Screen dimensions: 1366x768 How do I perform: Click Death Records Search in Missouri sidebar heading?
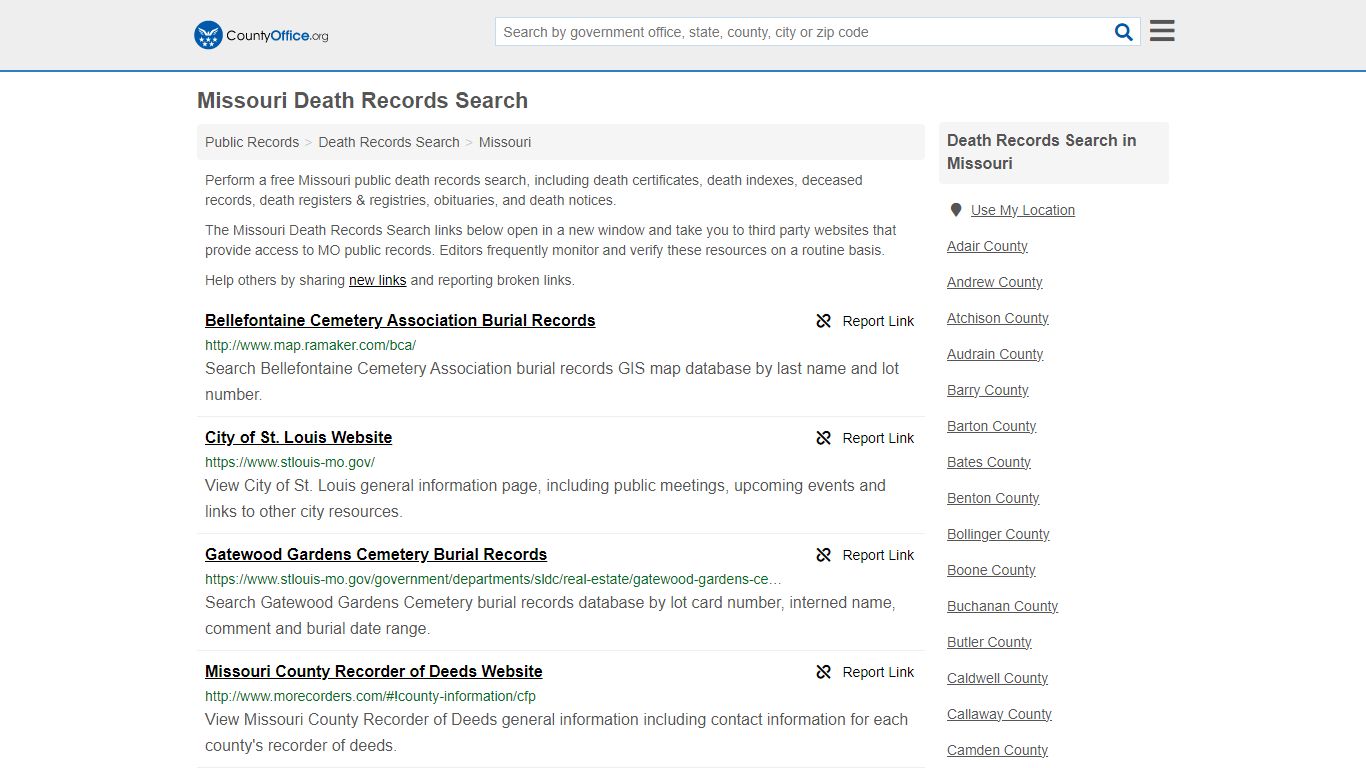point(1042,152)
